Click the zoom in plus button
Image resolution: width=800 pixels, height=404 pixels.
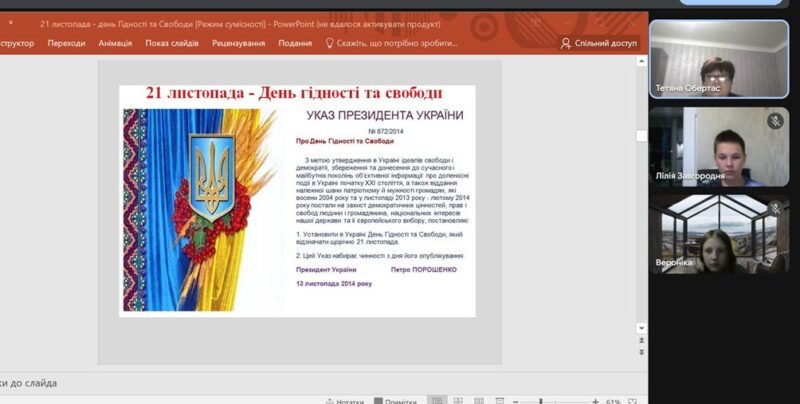tap(596, 401)
